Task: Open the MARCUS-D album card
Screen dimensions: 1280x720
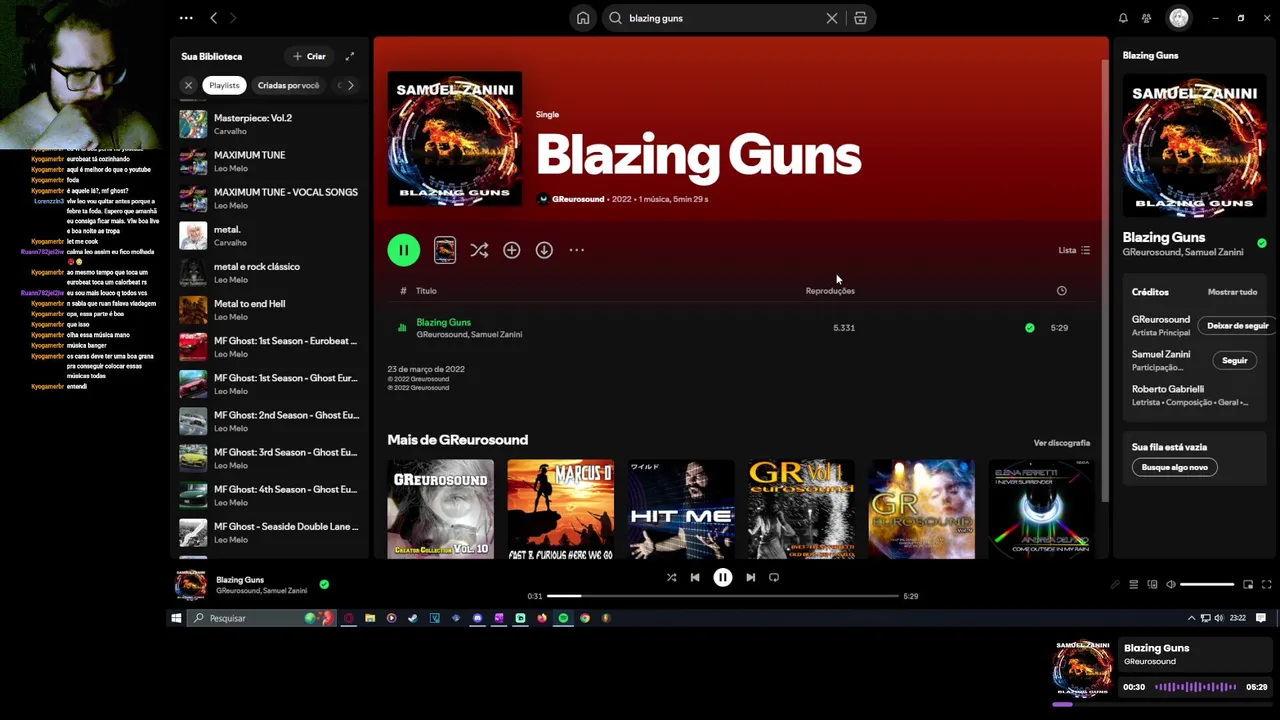Action: pos(561,509)
